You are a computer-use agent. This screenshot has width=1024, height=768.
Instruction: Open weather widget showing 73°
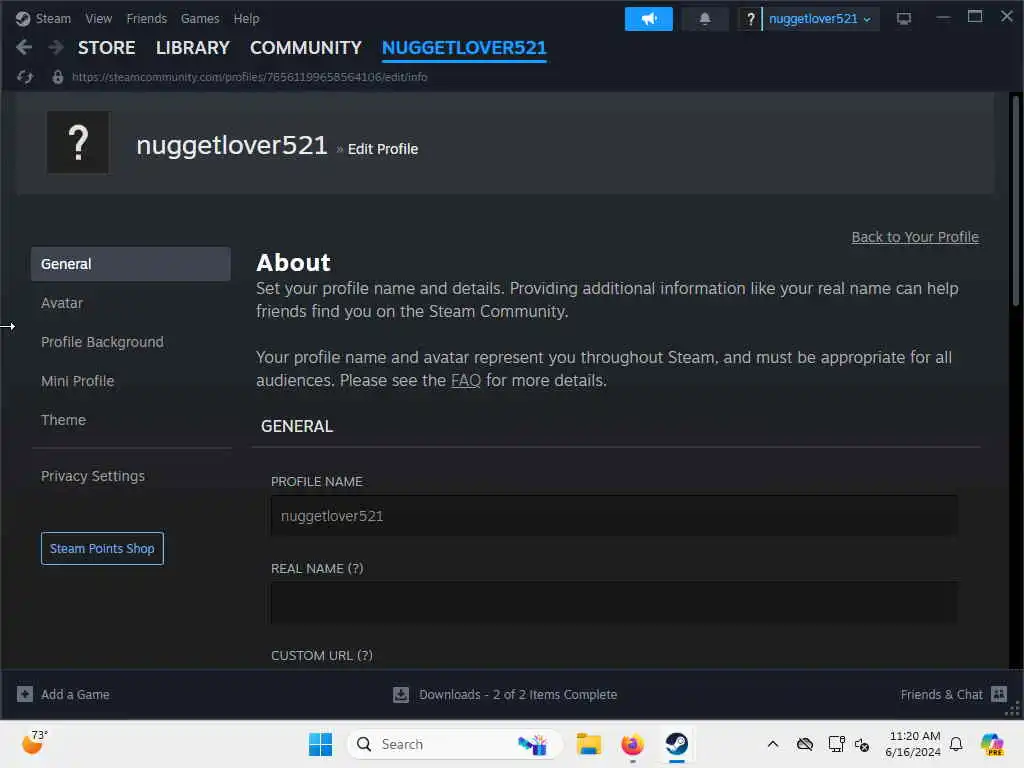pyautogui.click(x=35, y=743)
